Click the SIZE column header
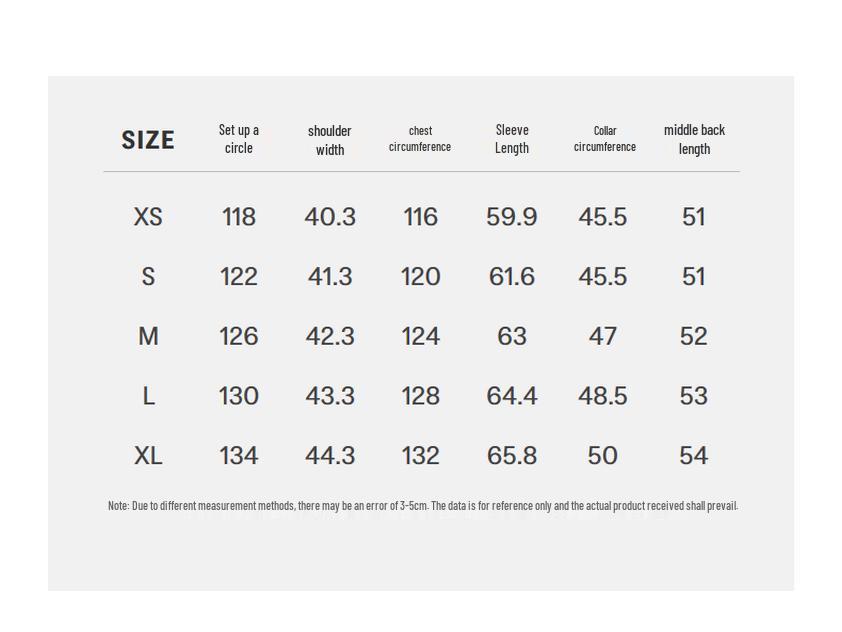 pyautogui.click(x=148, y=140)
